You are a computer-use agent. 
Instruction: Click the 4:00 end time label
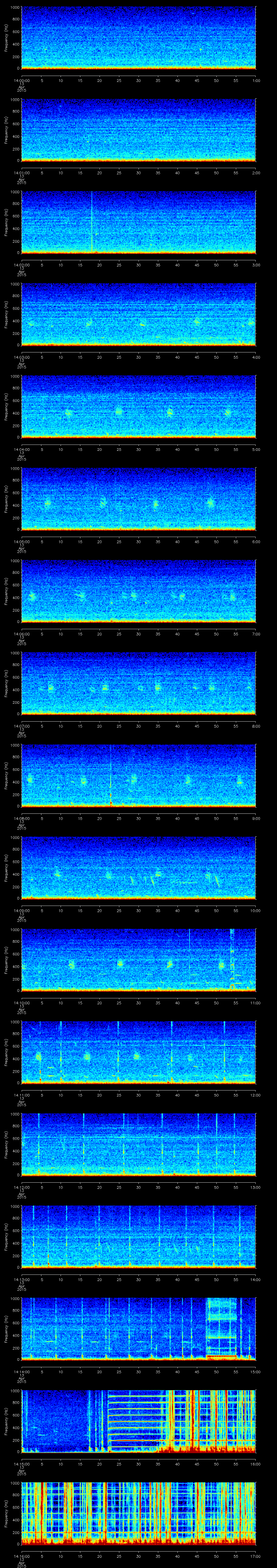coord(256,357)
